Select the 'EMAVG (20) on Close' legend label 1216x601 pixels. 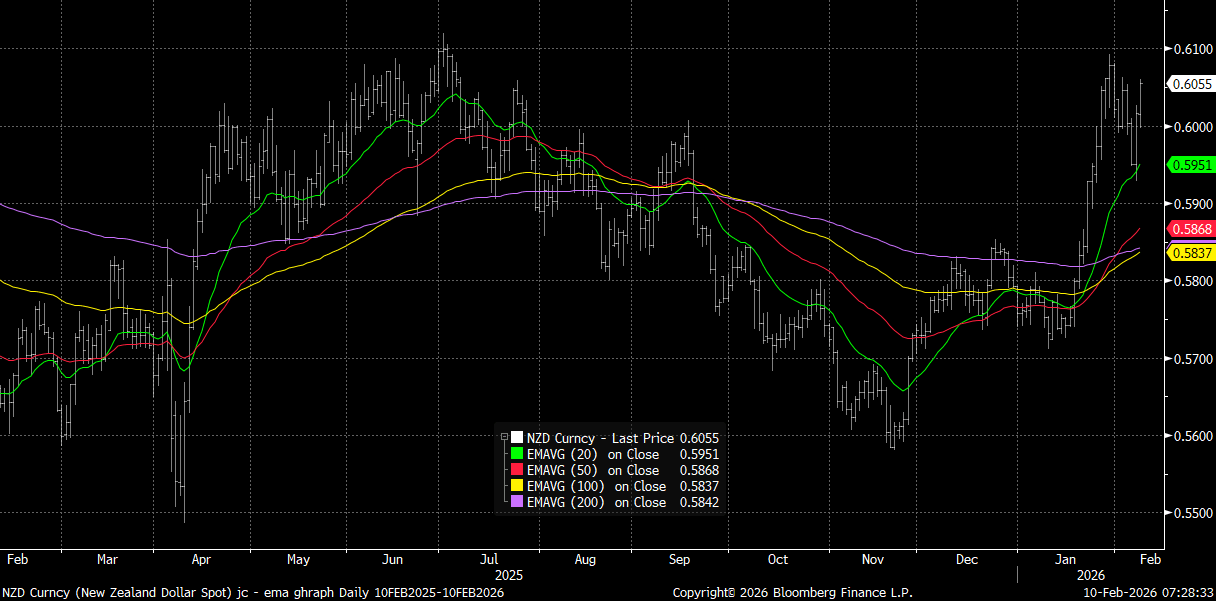(x=593, y=454)
